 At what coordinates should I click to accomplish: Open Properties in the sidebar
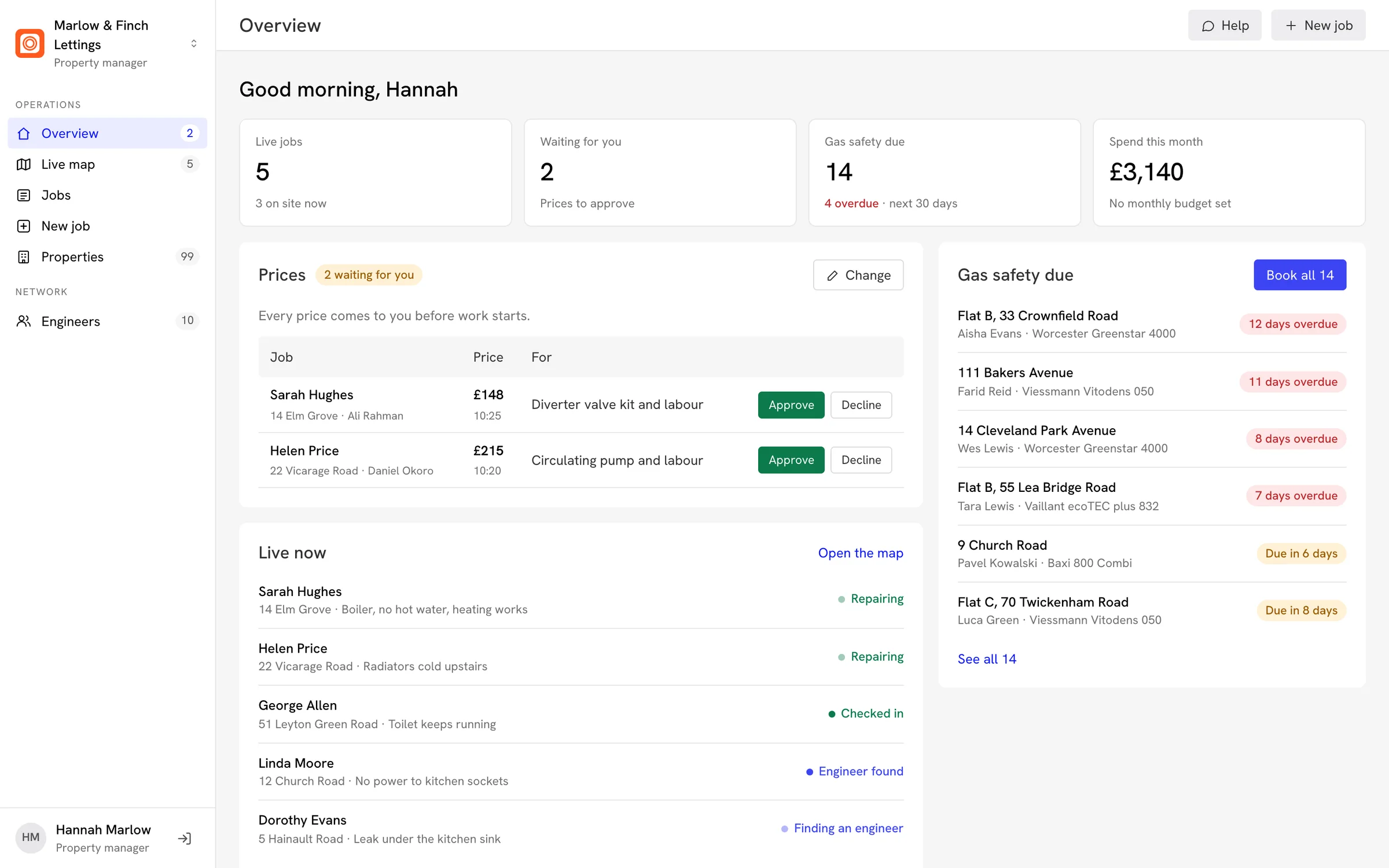[x=107, y=256]
